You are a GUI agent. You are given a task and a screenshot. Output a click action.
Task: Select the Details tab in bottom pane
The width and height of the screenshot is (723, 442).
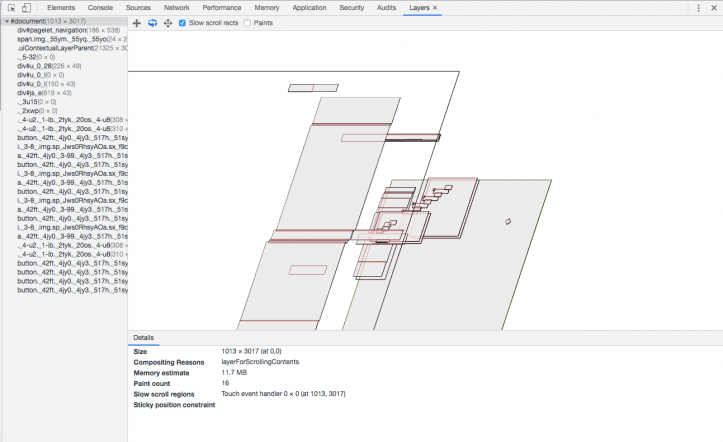[144, 338]
